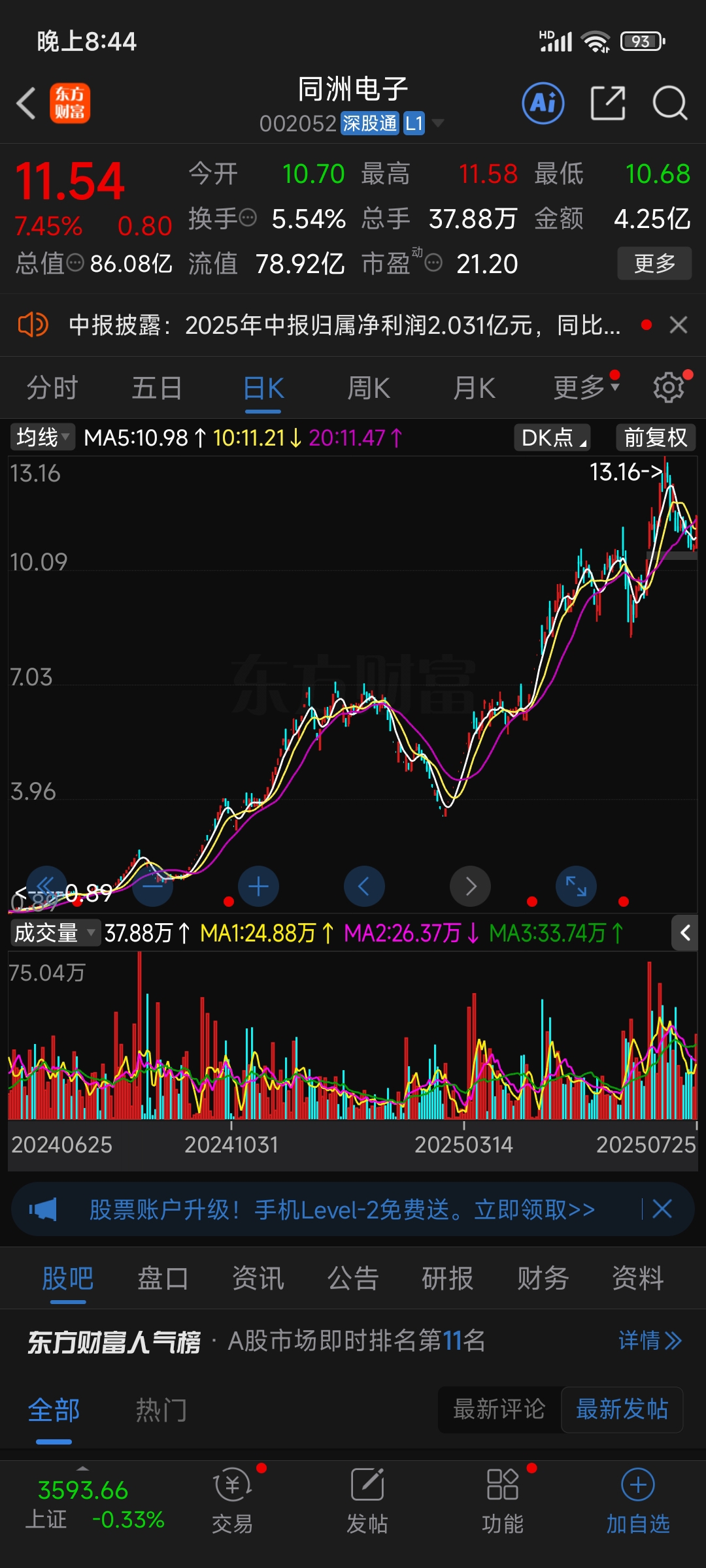Tap the 13.16 high price marker
The height and width of the screenshot is (1568, 706).
(x=626, y=472)
